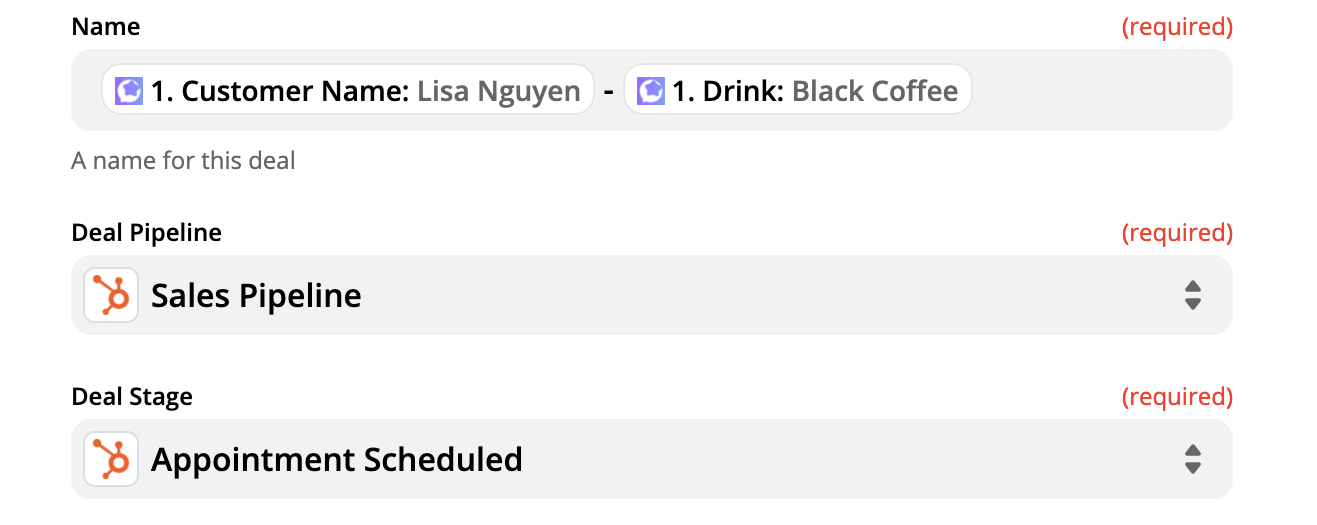Screen dimensions: 1317x525
Task: Select the Sales Pipeline dropdown text
Action: pos(256,296)
